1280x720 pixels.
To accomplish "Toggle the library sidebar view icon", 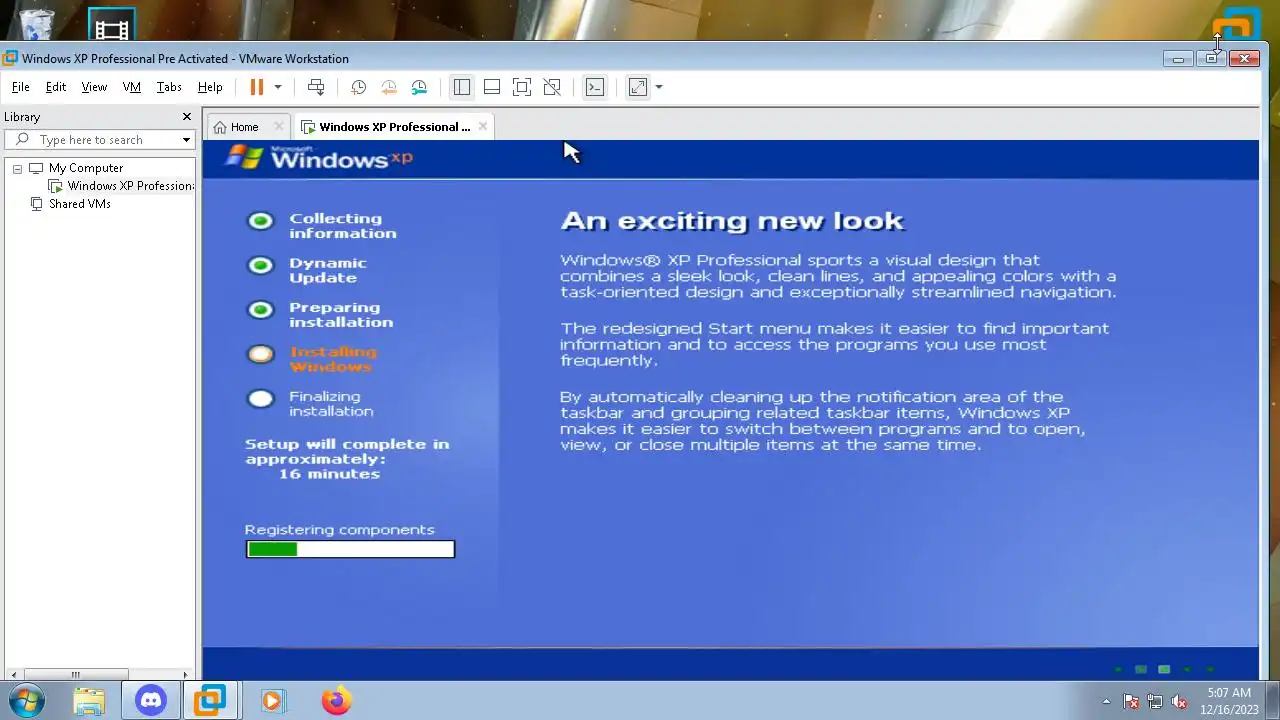I will pos(461,87).
